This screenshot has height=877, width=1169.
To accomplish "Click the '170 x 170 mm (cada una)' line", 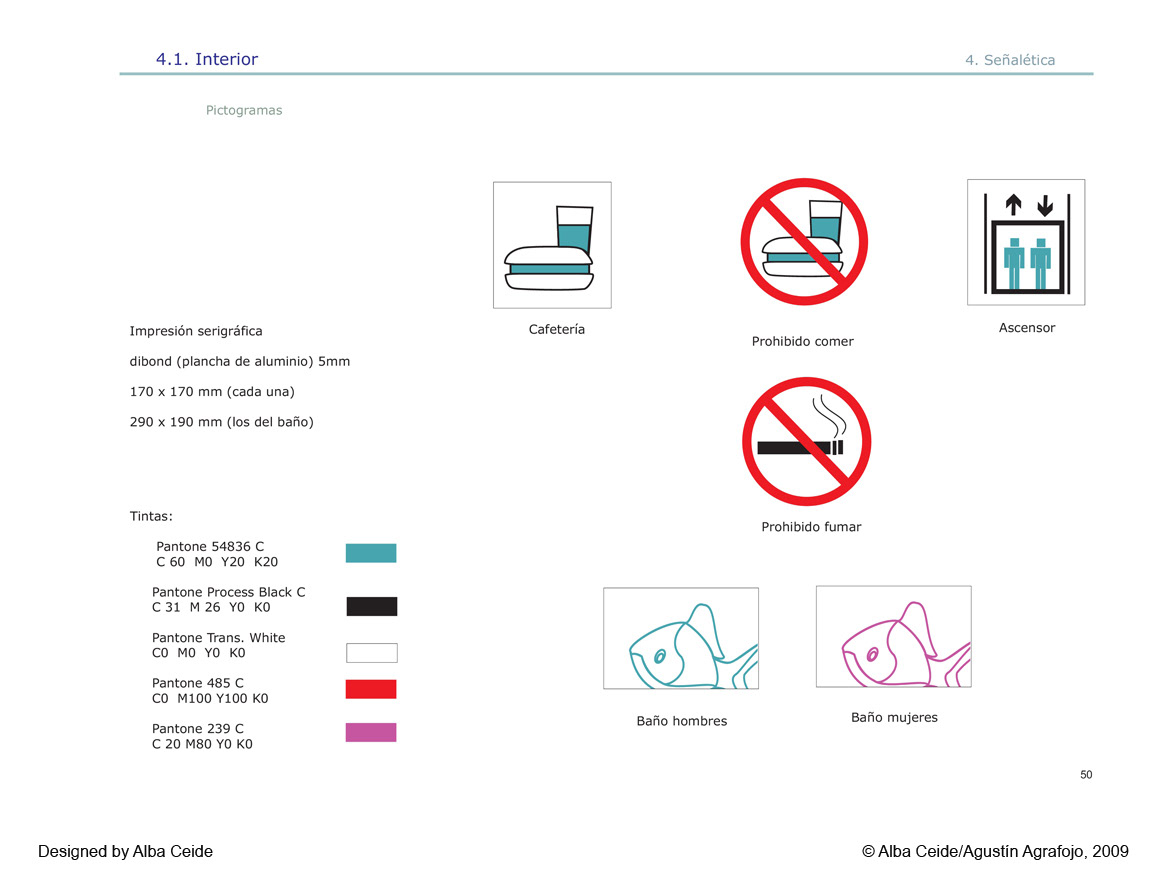I will point(212,392).
